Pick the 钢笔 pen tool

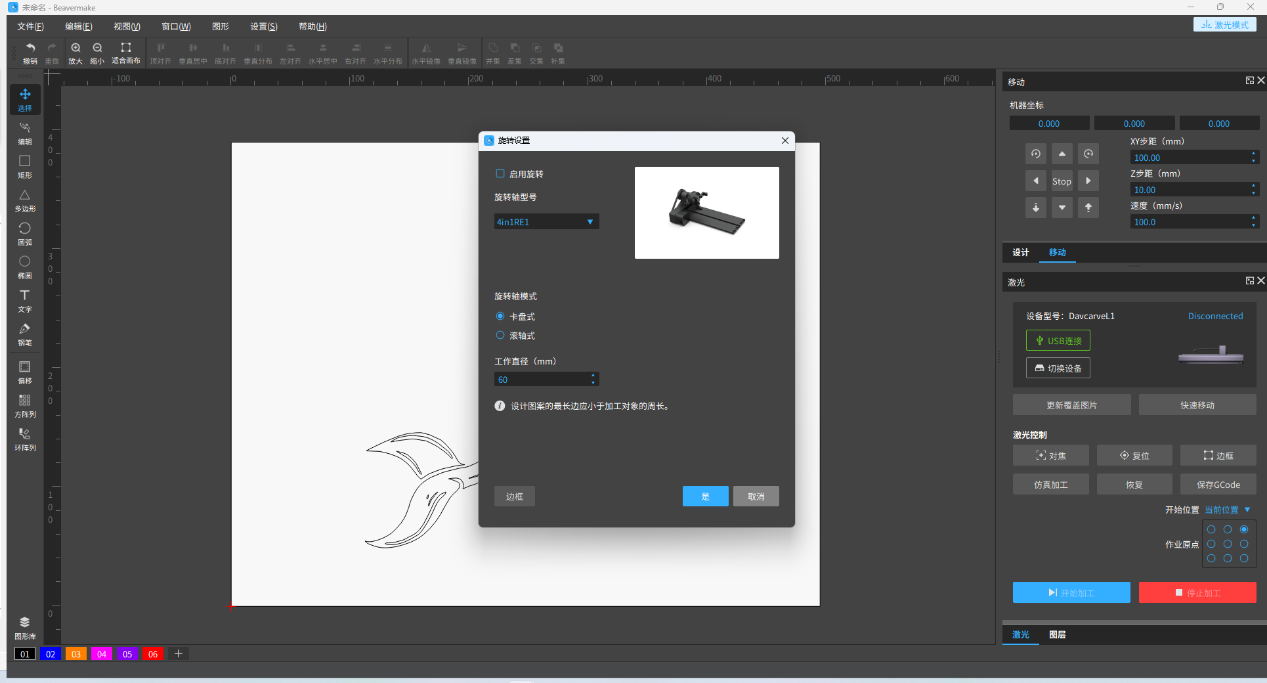25,333
